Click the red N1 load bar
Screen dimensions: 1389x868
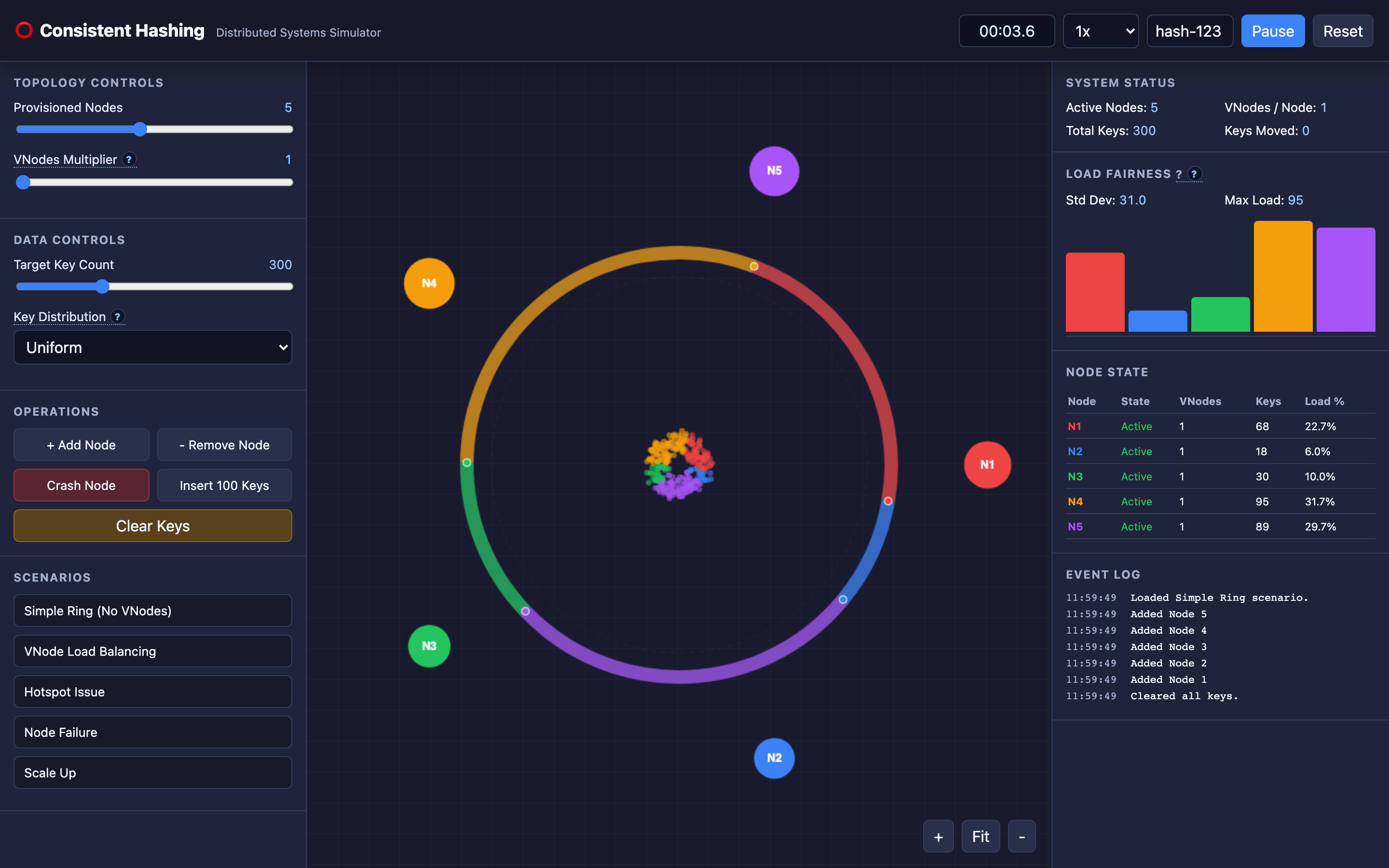click(x=1094, y=292)
